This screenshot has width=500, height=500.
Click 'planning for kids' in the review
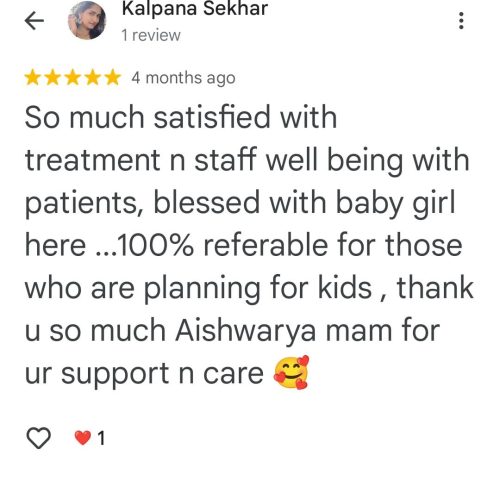click(258, 289)
